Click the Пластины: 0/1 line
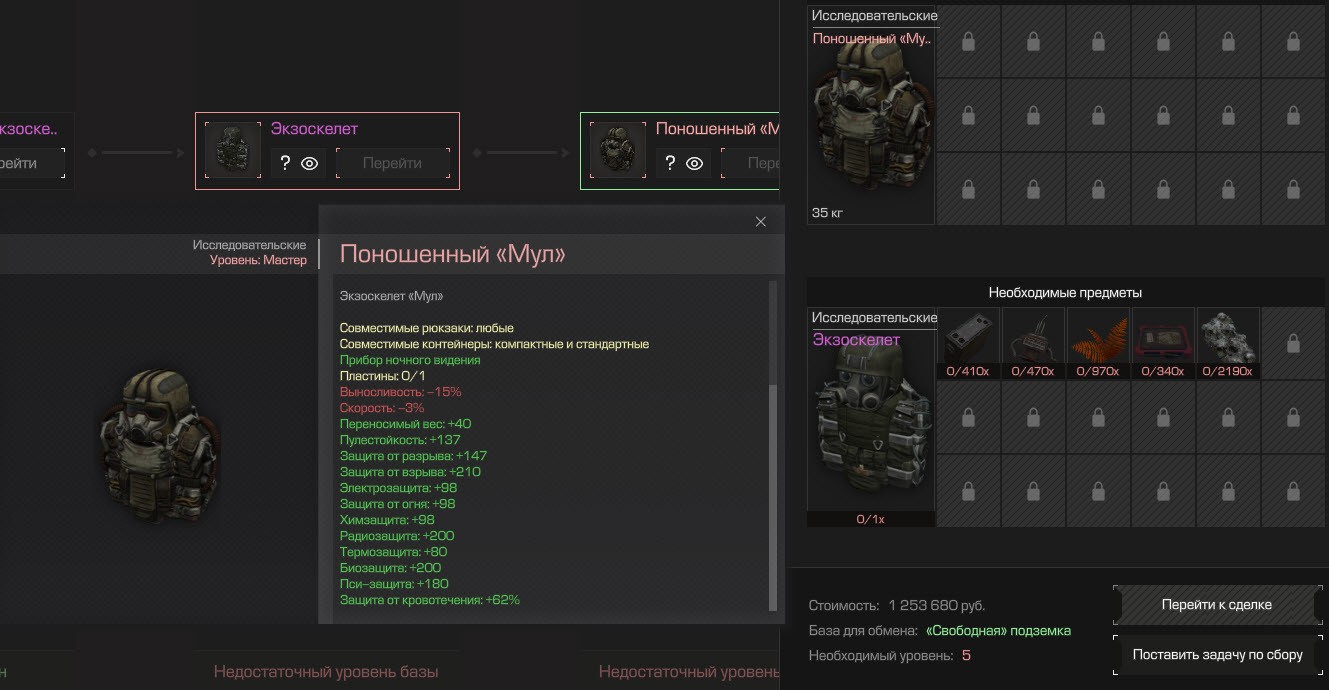 (383, 376)
